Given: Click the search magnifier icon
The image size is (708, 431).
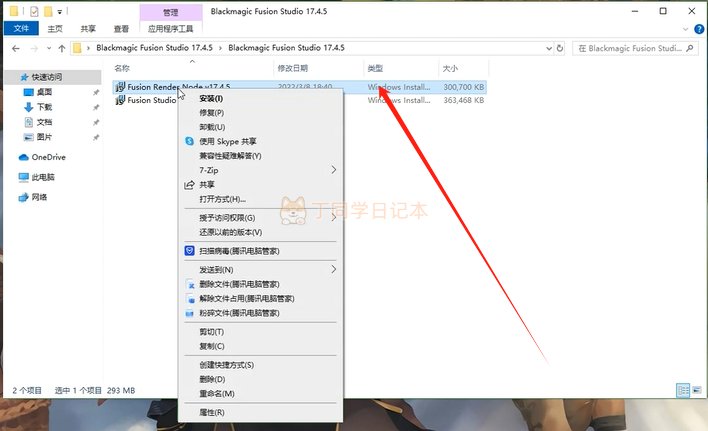Looking at the screenshot, I should point(689,48).
